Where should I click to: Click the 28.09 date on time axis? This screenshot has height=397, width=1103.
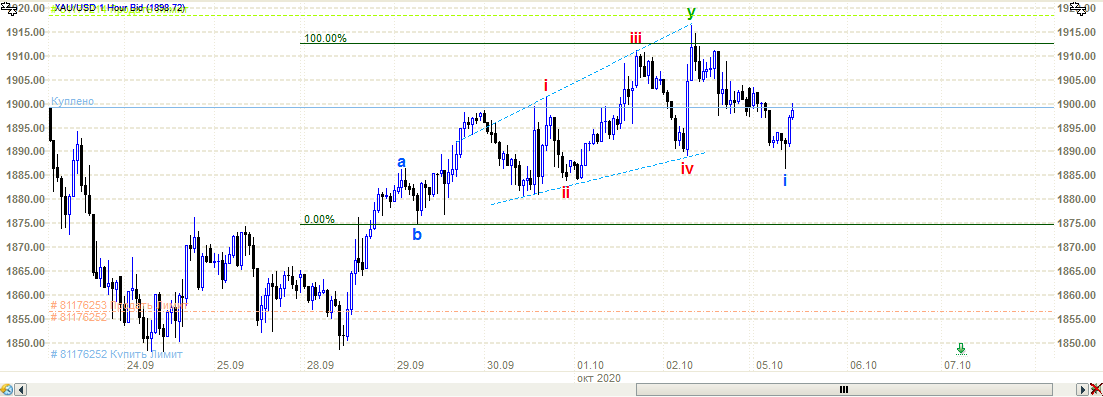[x=320, y=365]
